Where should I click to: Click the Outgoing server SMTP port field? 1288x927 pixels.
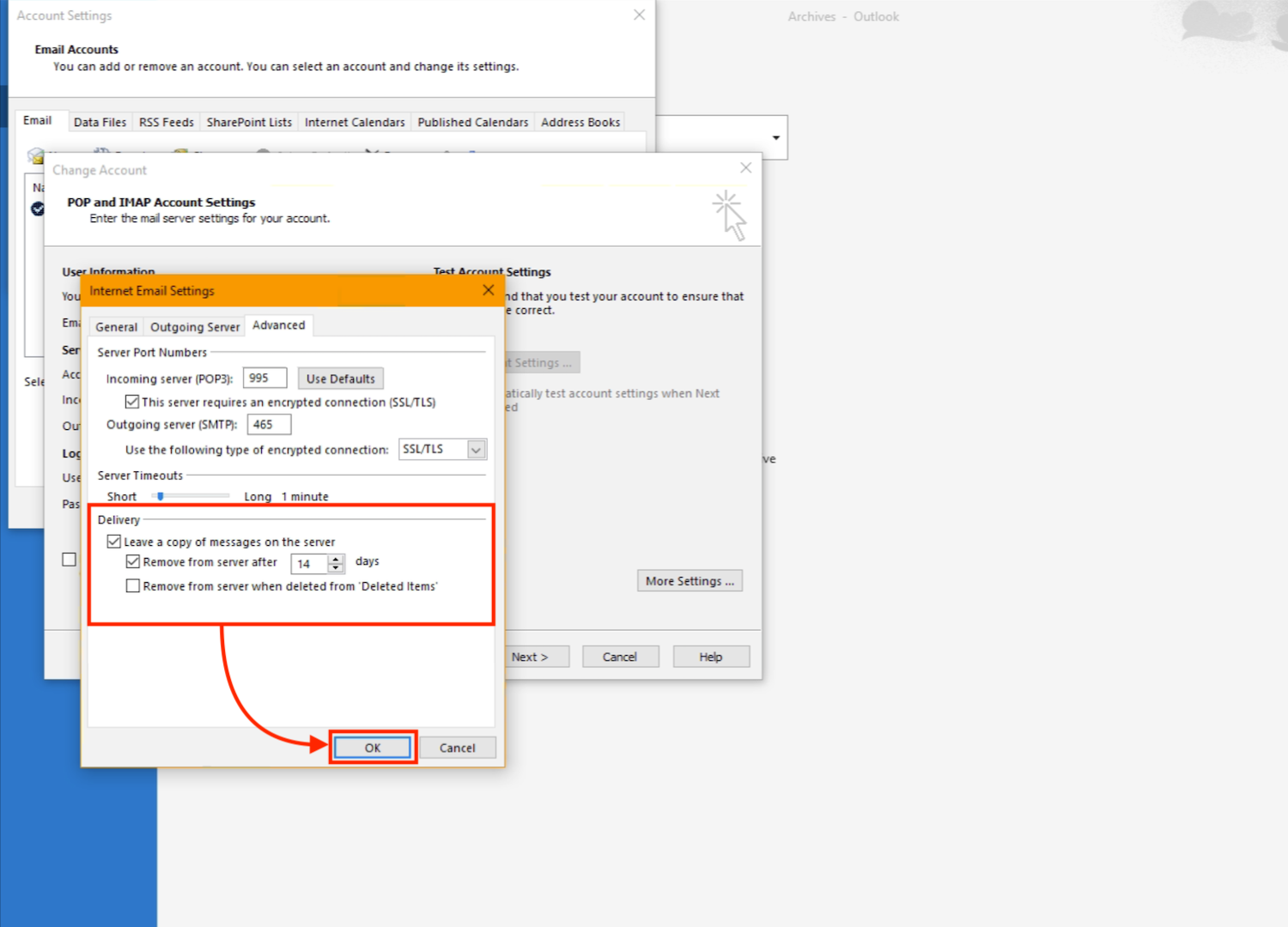(x=269, y=425)
